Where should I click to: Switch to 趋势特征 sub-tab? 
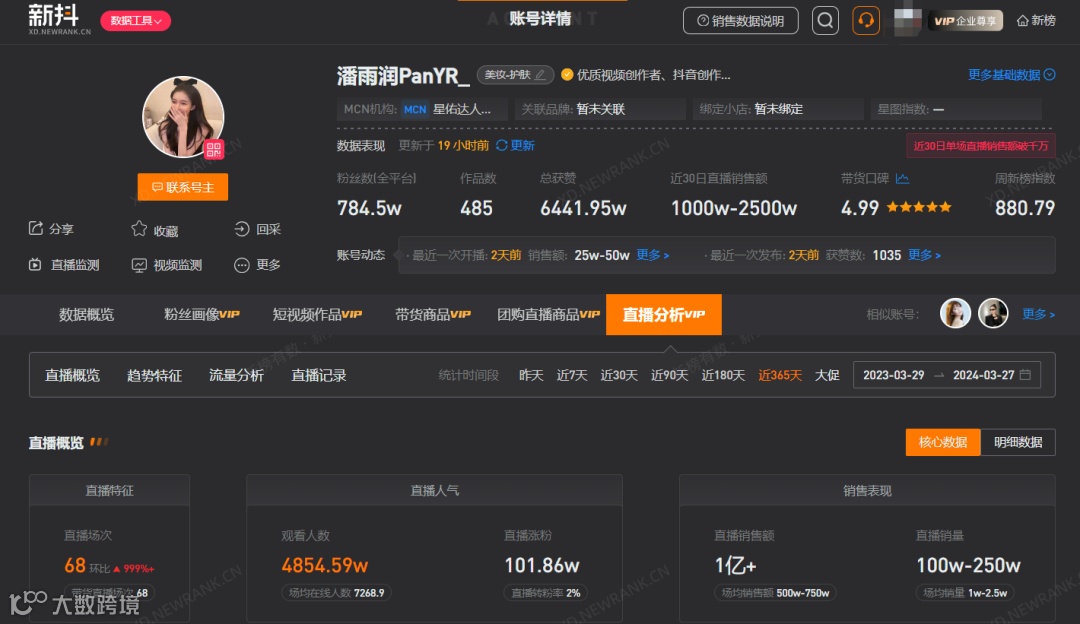click(x=154, y=375)
